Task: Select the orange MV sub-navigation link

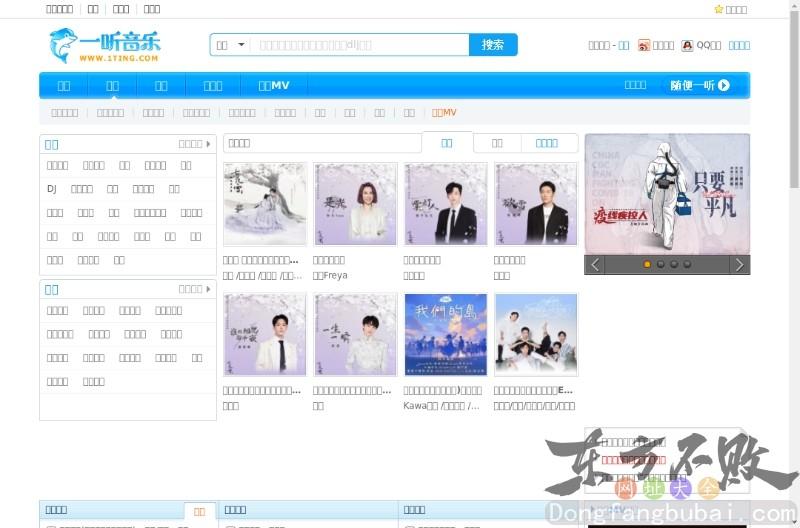Action: [x=444, y=113]
